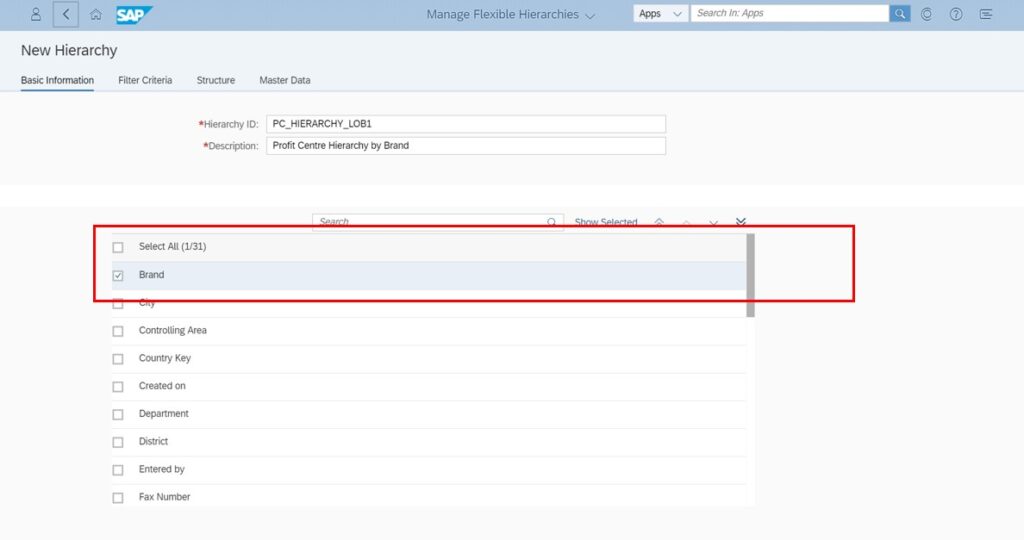Go to the Home icon
Image resolution: width=1024 pixels, height=540 pixels.
(96, 14)
